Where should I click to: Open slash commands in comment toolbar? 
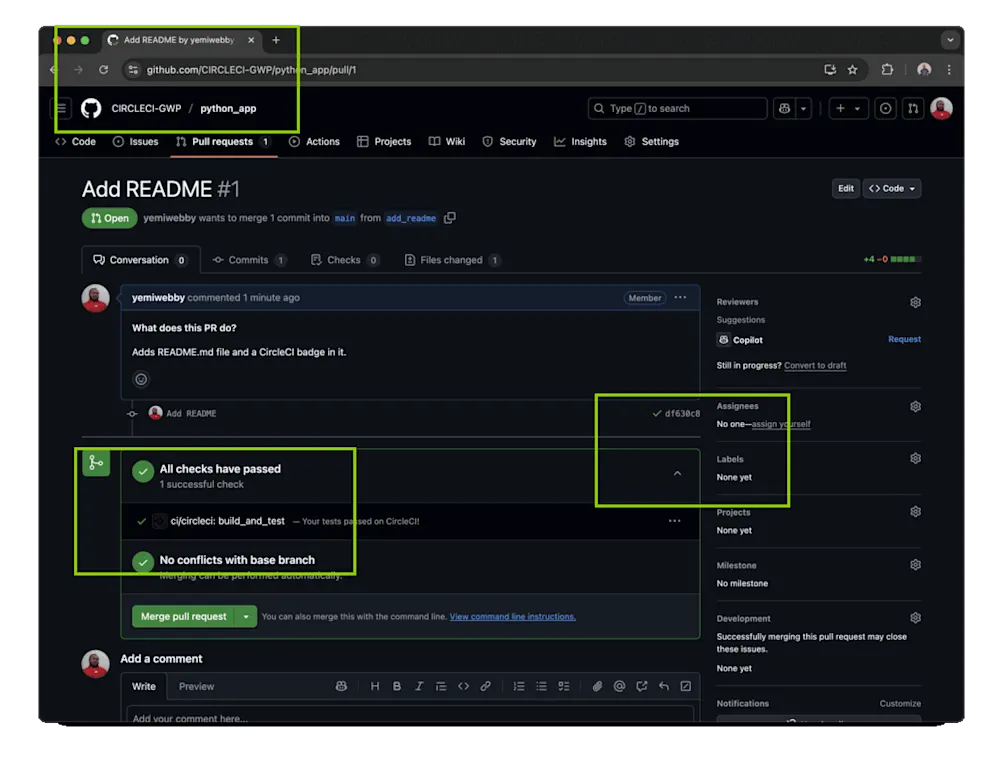[x=686, y=686]
